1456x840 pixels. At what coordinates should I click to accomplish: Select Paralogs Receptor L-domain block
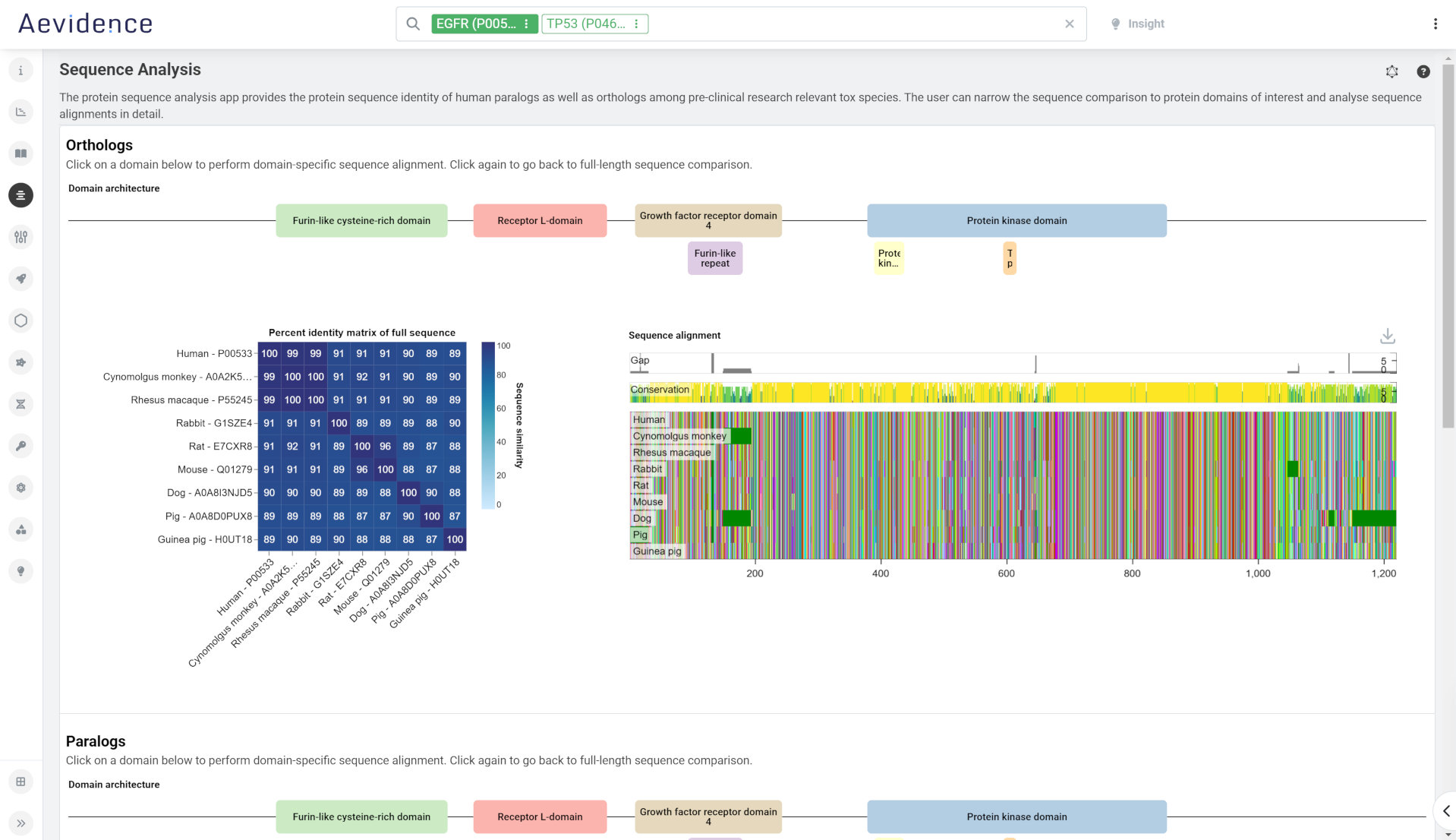coord(540,817)
